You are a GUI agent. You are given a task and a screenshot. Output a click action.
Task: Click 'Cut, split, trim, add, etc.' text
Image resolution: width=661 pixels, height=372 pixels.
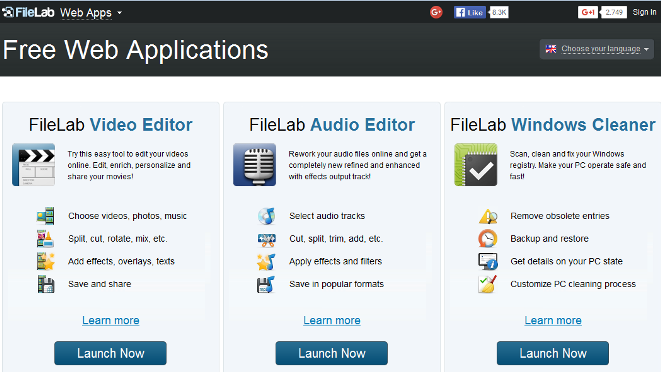tap(336, 239)
